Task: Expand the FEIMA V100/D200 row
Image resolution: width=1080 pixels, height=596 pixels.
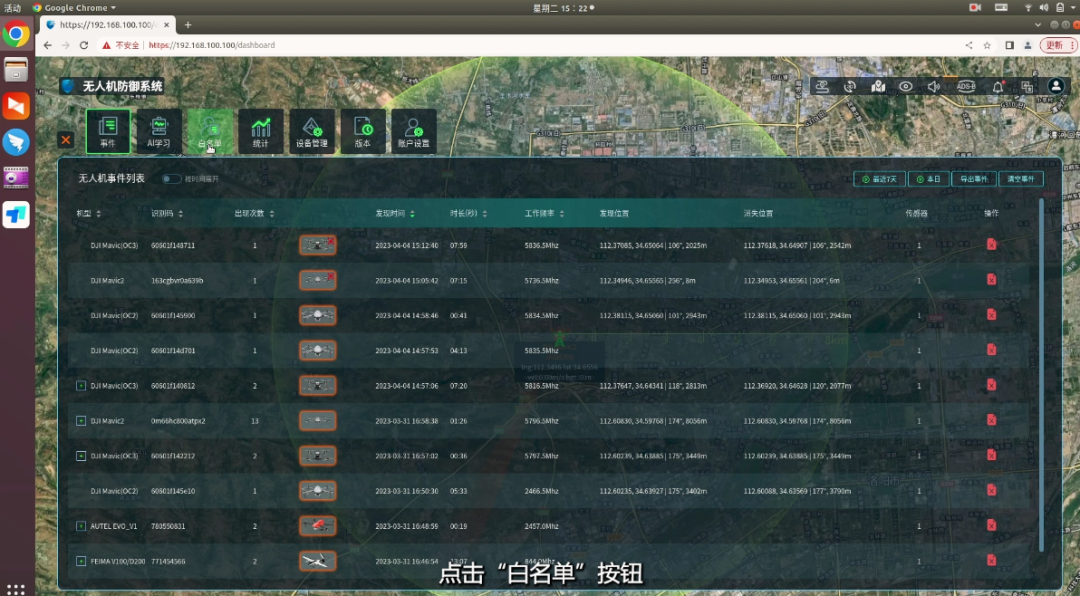Action: [81, 561]
